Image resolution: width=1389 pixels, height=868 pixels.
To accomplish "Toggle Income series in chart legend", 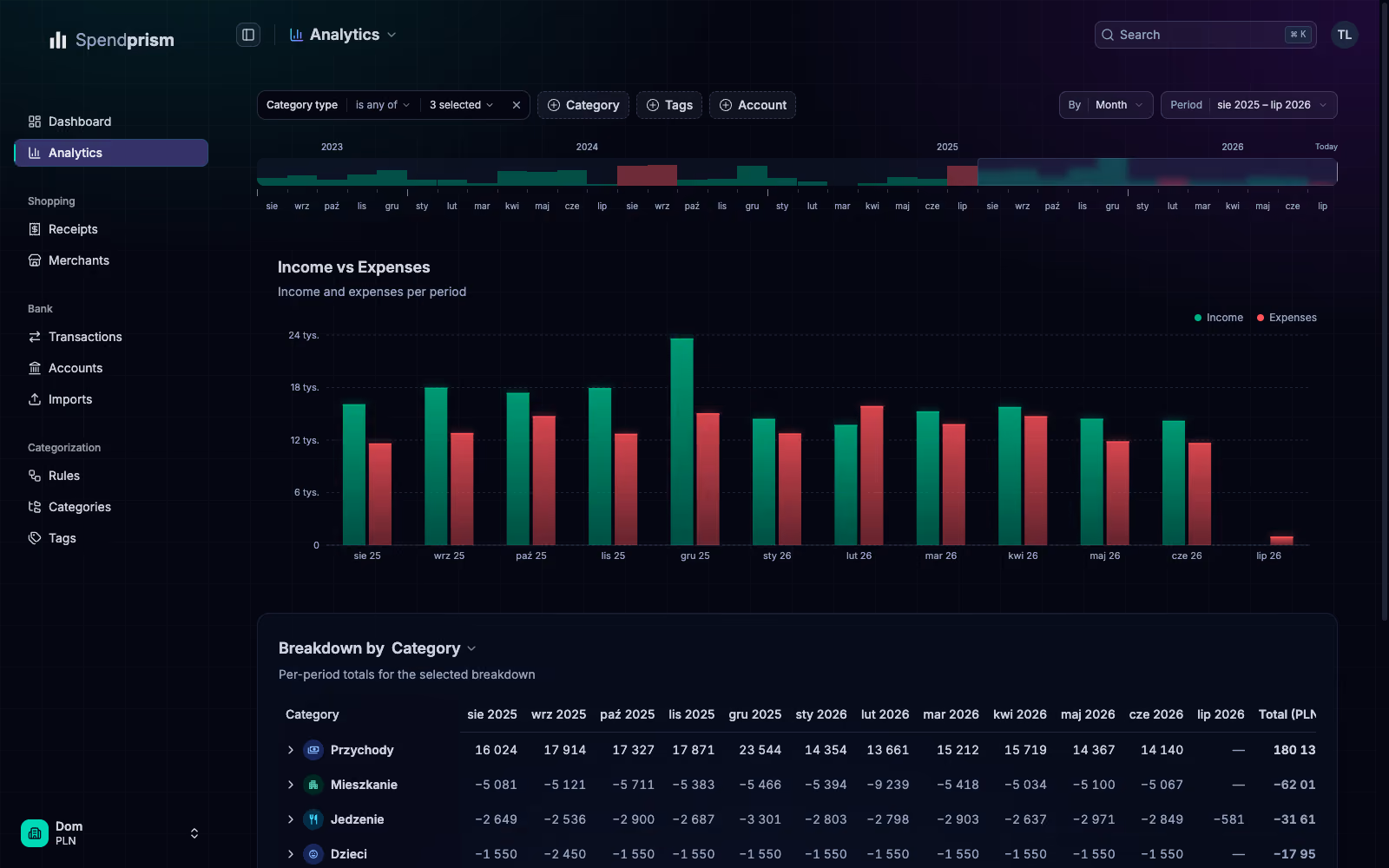I will tap(1219, 318).
